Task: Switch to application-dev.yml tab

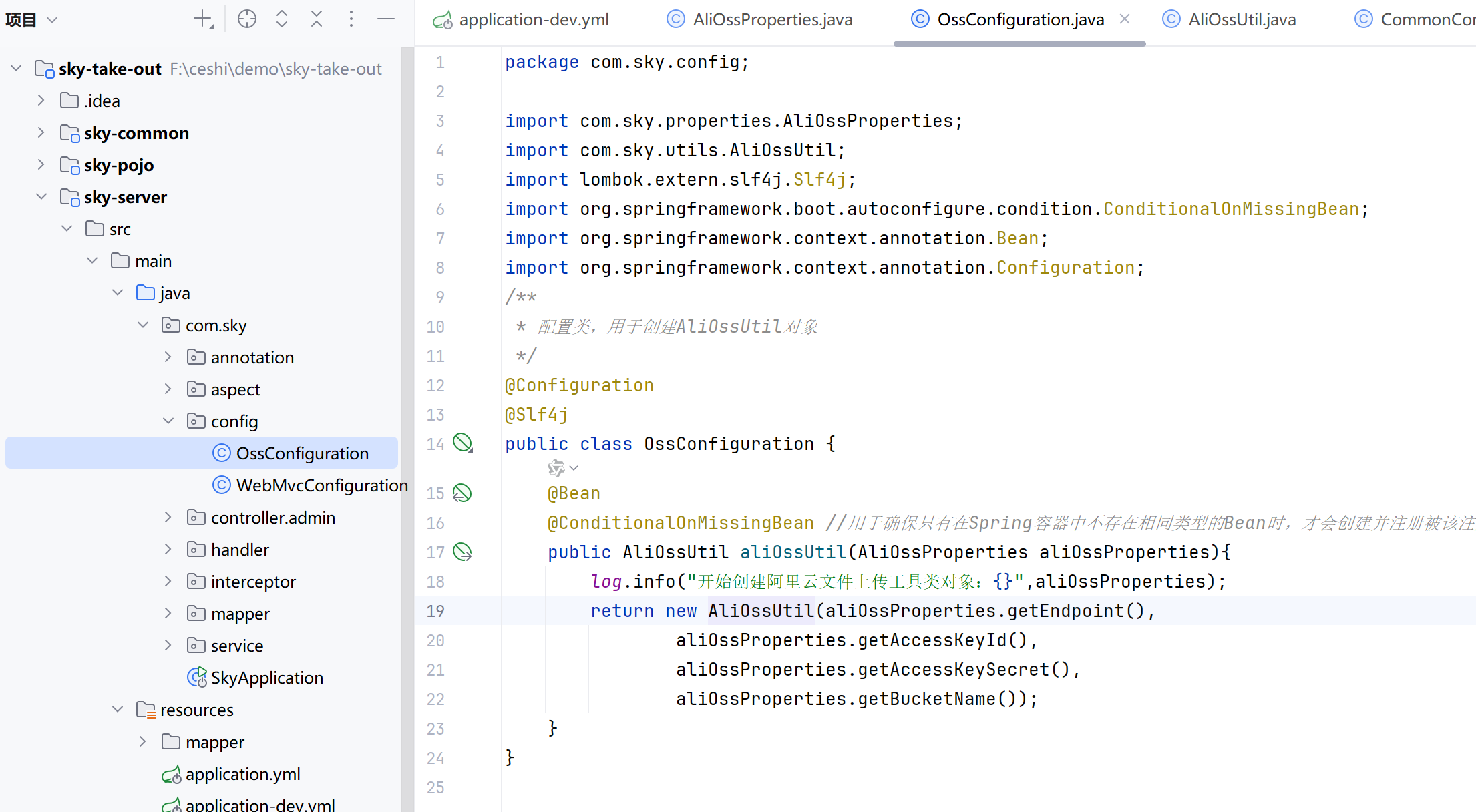Action: (x=521, y=20)
